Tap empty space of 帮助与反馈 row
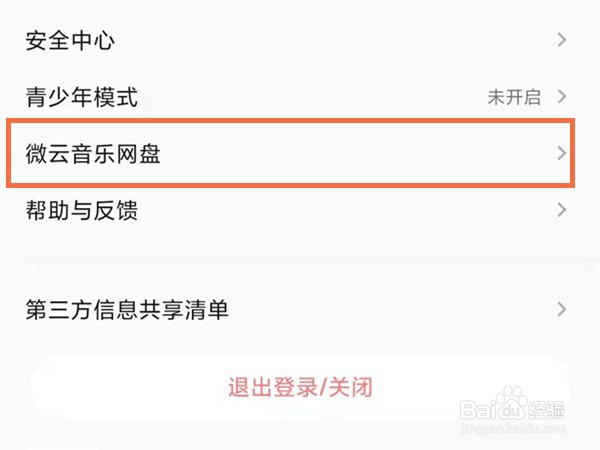 [344, 210]
